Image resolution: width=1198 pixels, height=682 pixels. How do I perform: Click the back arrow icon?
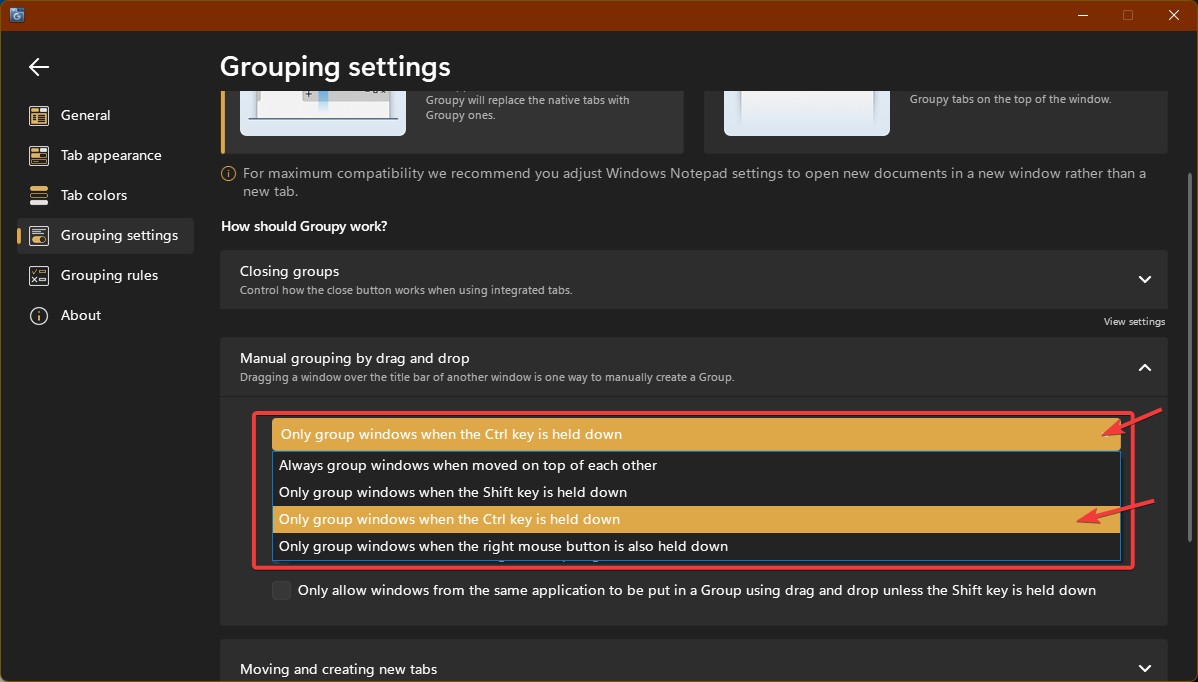pos(39,67)
